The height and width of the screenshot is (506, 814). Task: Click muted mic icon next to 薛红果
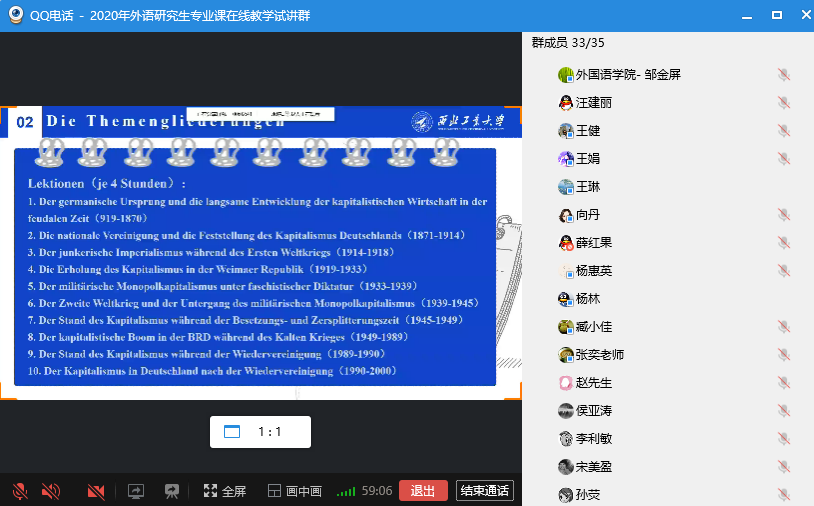tap(784, 243)
